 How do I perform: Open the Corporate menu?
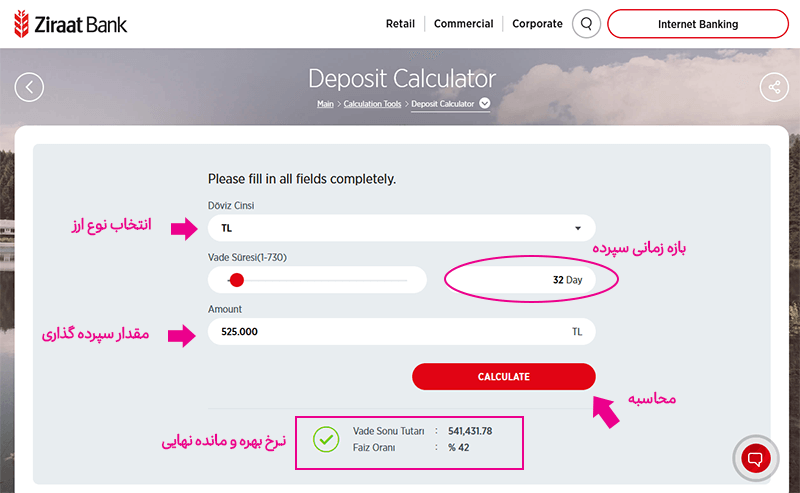tap(537, 24)
